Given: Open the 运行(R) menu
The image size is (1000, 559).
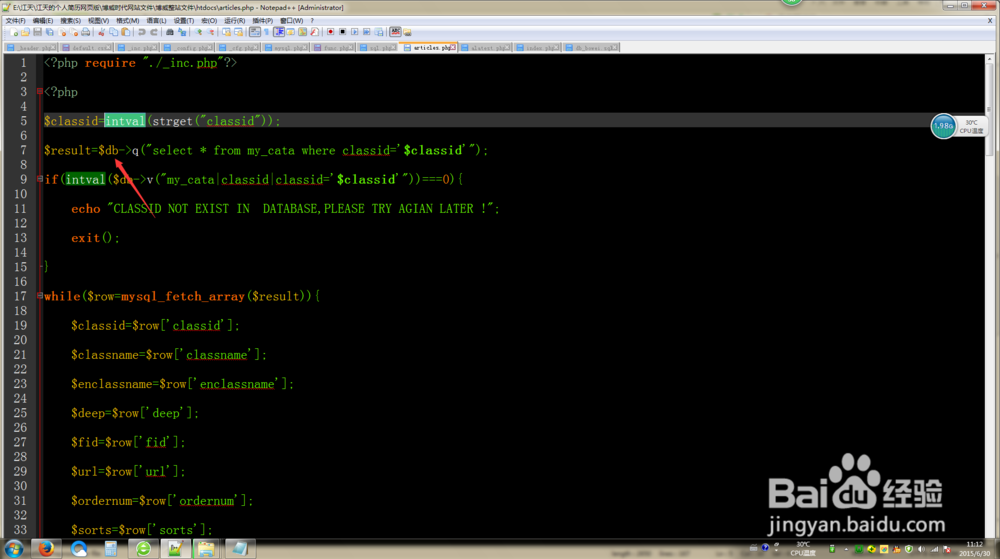Looking at the screenshot, I should [234, 20].
